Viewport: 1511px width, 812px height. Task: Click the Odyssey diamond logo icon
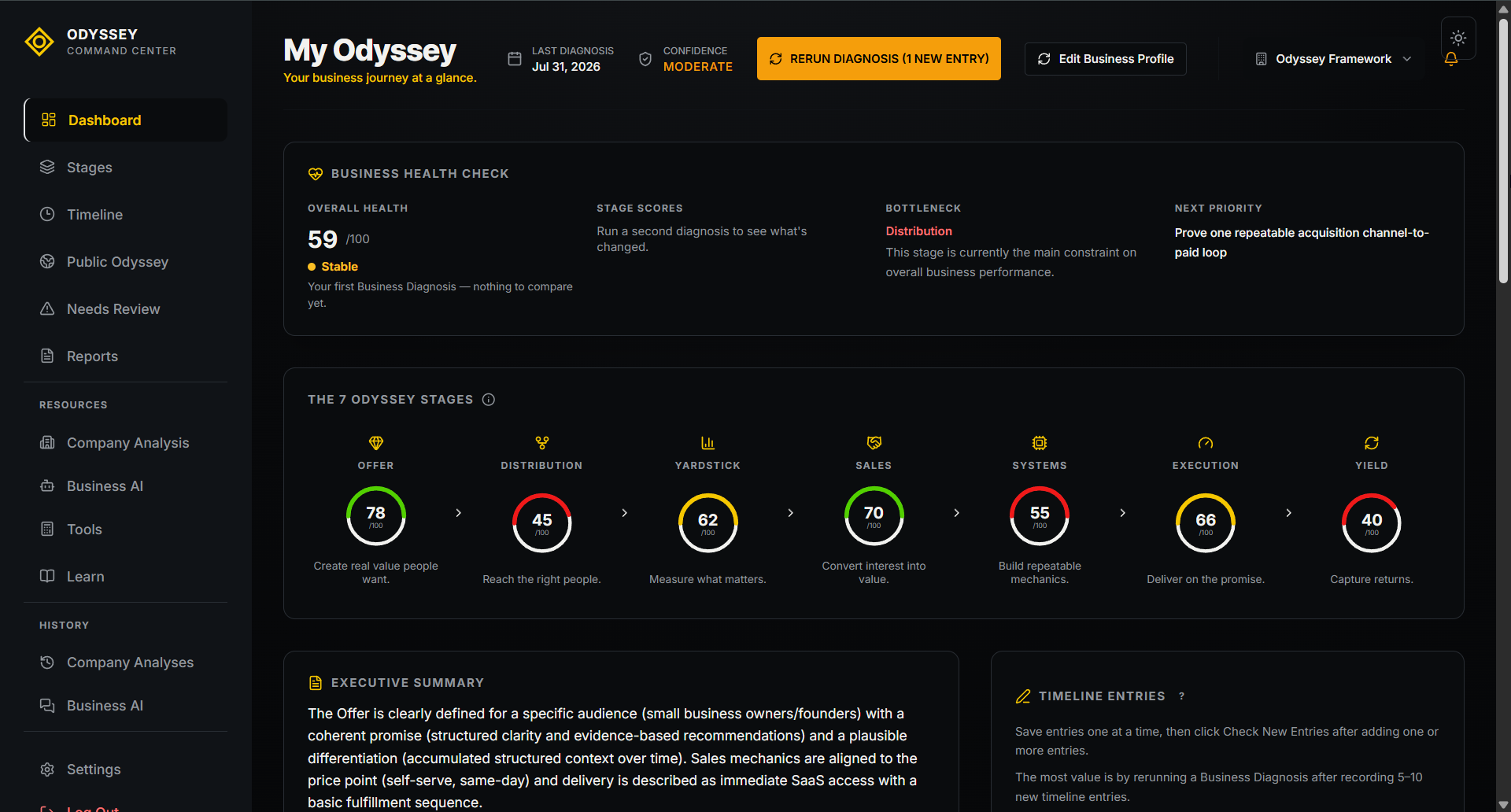(x=39, y=42)
